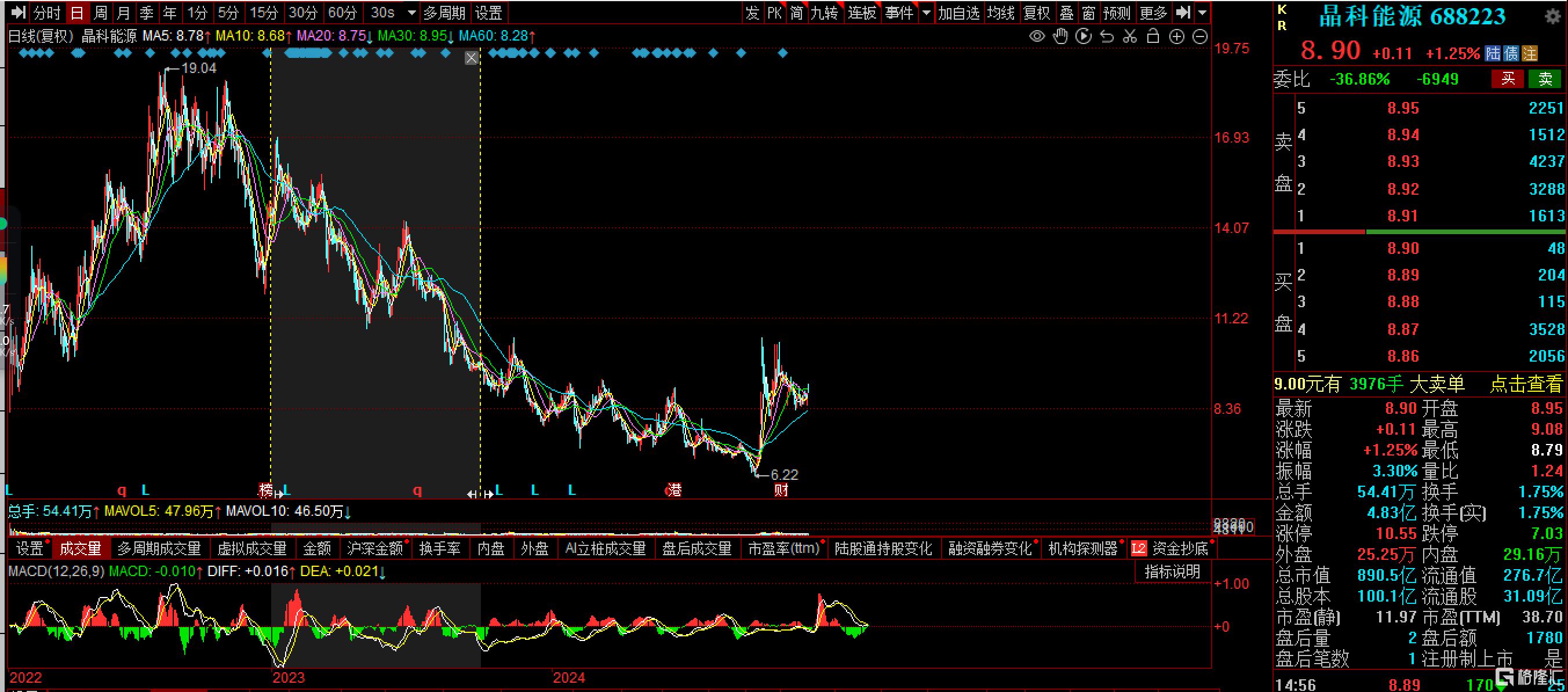Viewport: 1568px width, 692px height.
Task: Open 指标说明 indicator description
Action: (x=1172, y=571)
